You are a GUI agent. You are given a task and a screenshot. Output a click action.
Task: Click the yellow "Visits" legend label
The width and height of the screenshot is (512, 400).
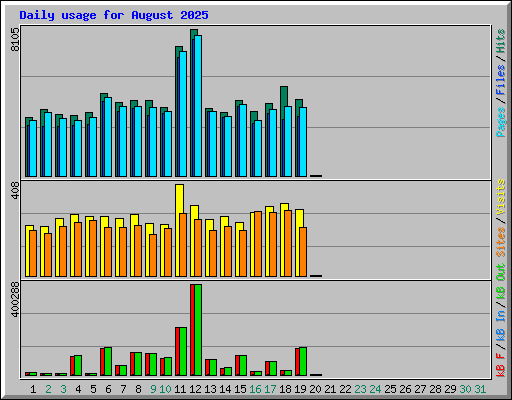pos(501,197)
